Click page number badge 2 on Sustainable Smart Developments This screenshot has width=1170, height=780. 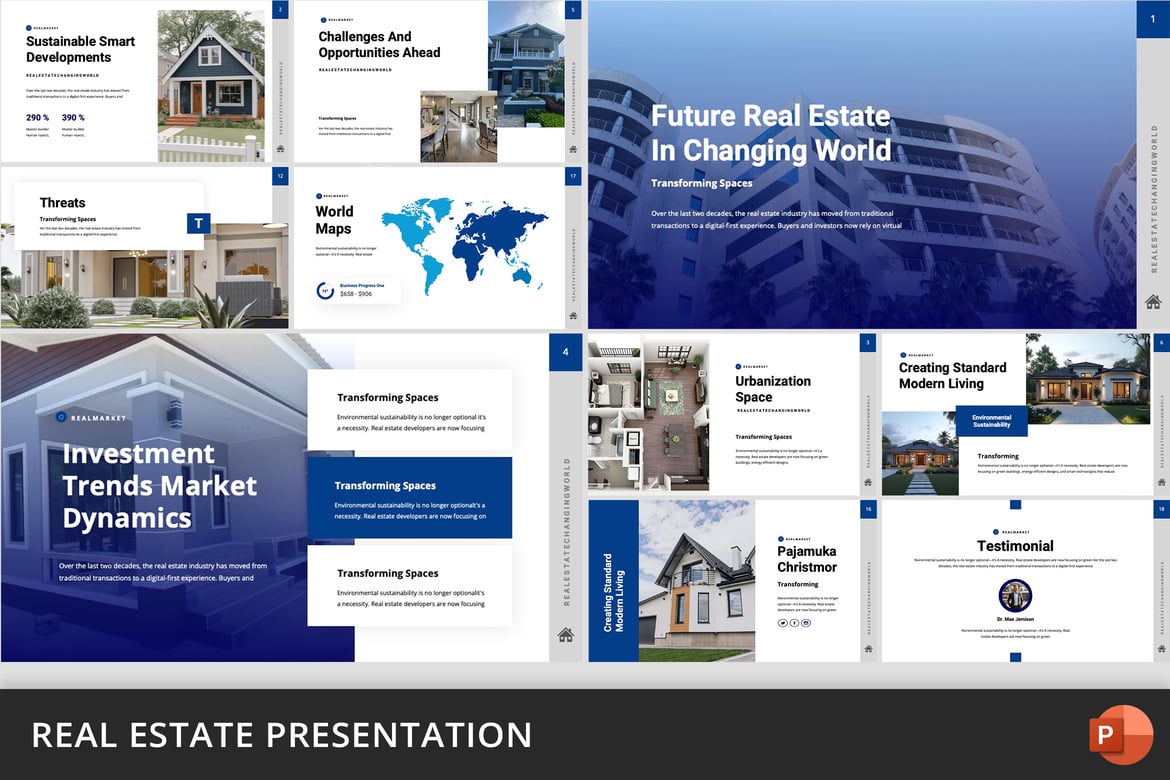tap(281, 9)
